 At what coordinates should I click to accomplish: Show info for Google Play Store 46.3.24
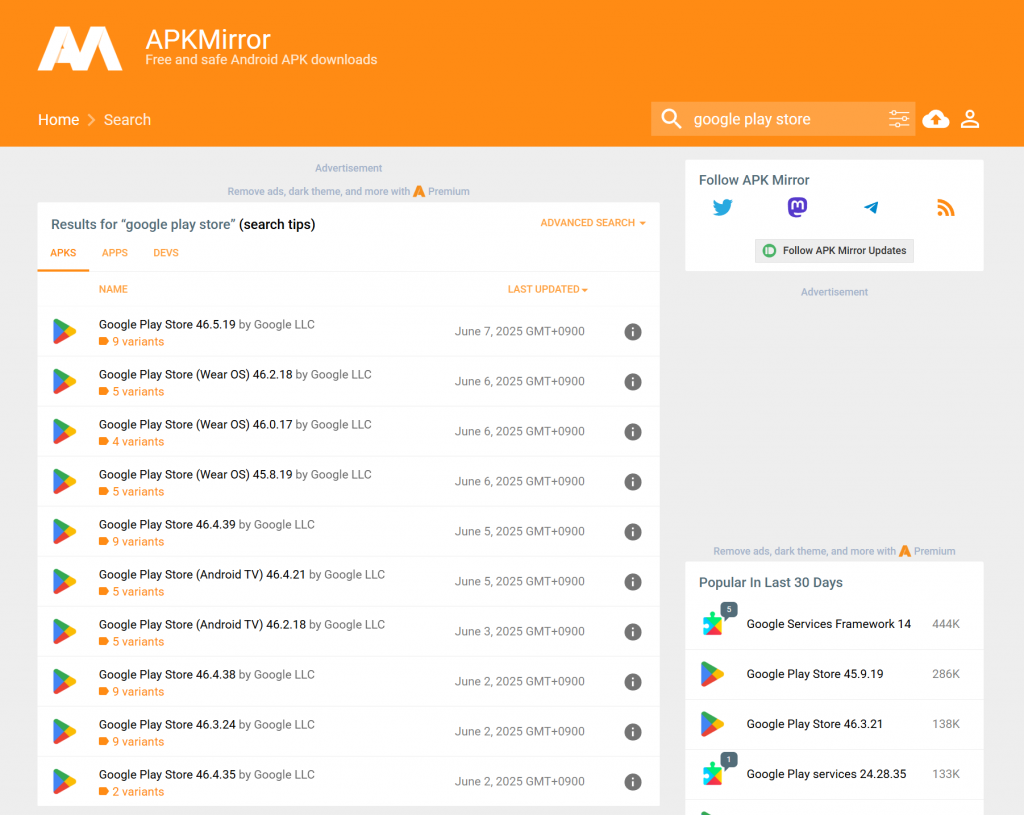[633, 731]
